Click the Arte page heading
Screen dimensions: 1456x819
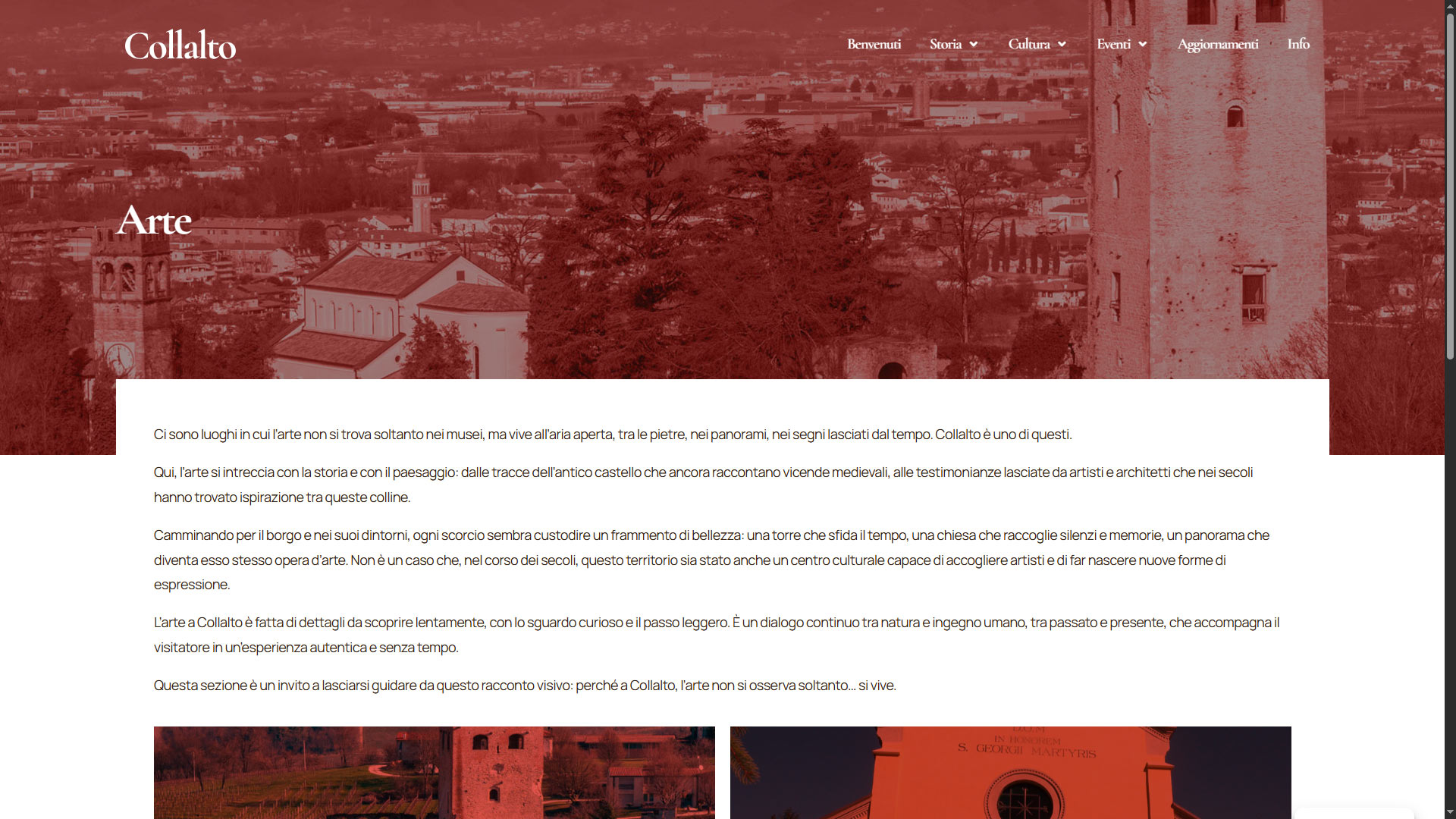click(x=155, y=221)
